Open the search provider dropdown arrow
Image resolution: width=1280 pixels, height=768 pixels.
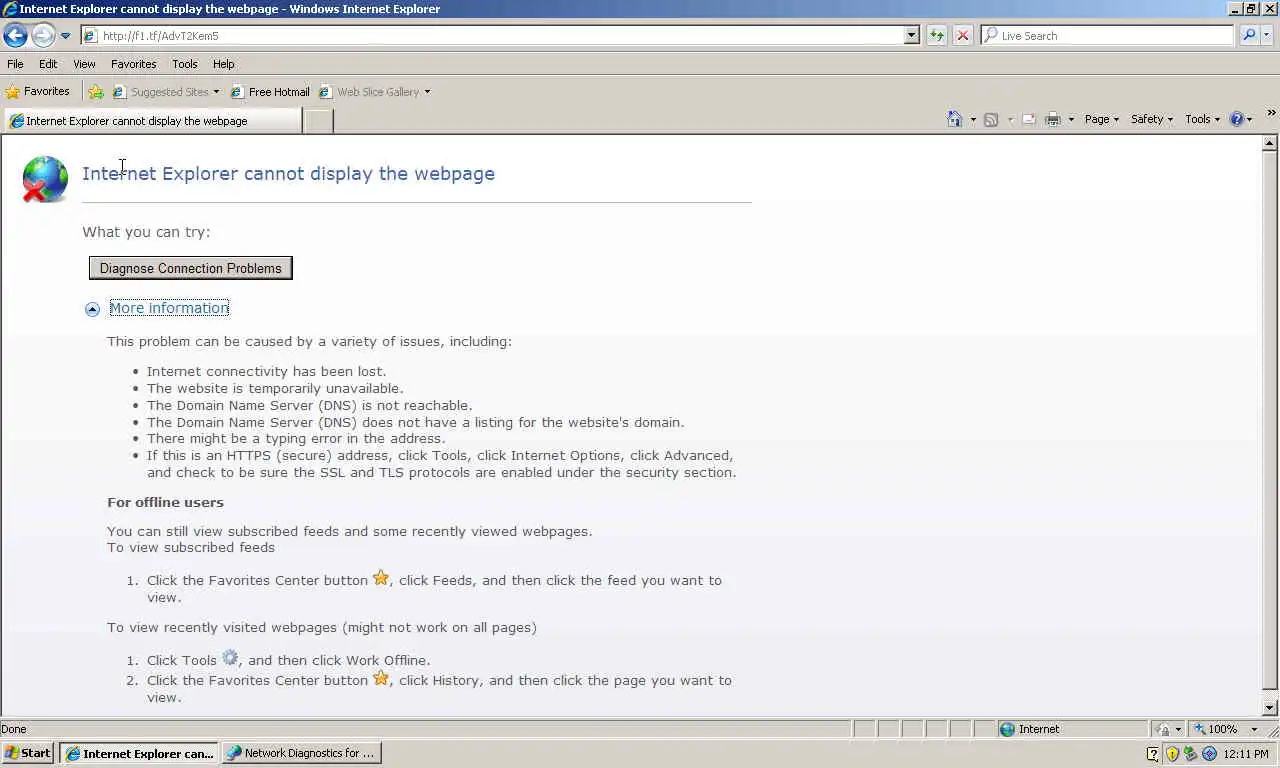(1267, 35)
